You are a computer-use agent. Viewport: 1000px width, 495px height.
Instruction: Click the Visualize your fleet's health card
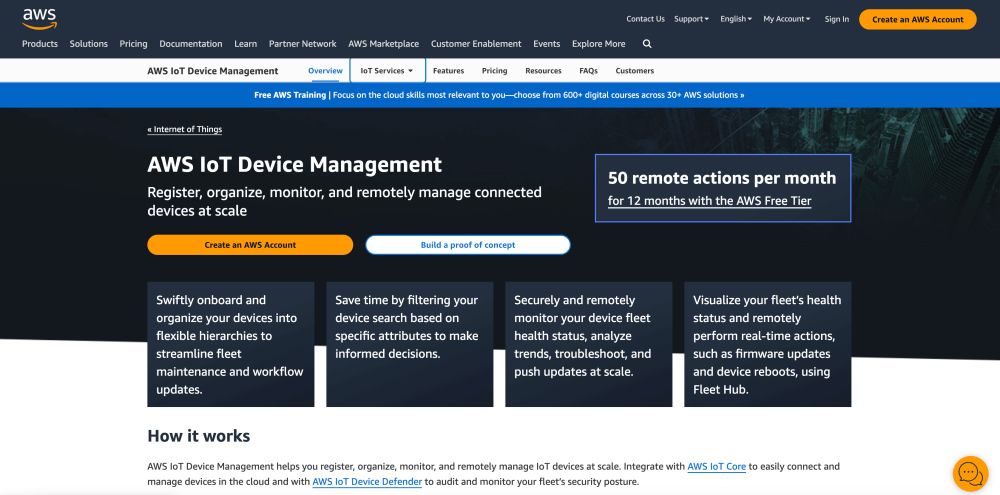(x=768, y=344)
